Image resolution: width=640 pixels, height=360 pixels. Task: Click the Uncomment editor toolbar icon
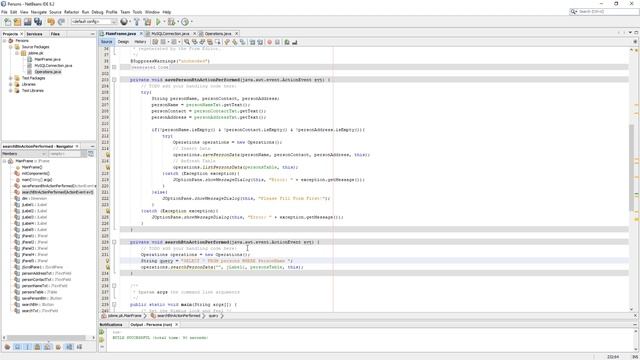(x=295, y=42)
